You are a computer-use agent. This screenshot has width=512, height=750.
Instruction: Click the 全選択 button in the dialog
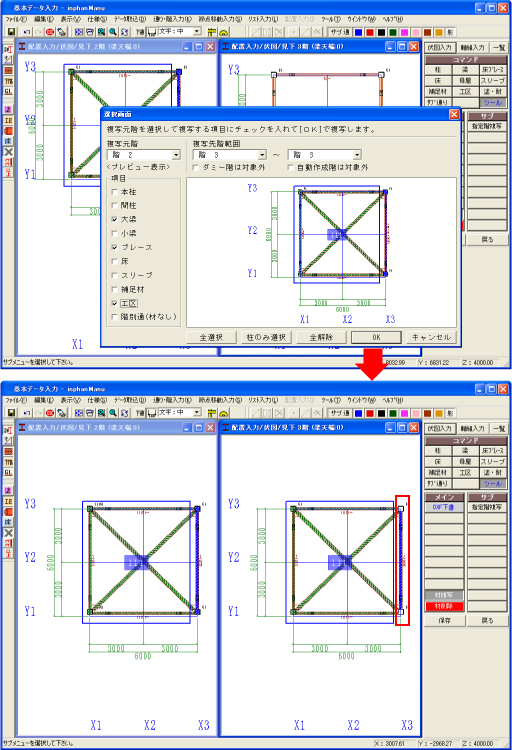coord(211,337)
